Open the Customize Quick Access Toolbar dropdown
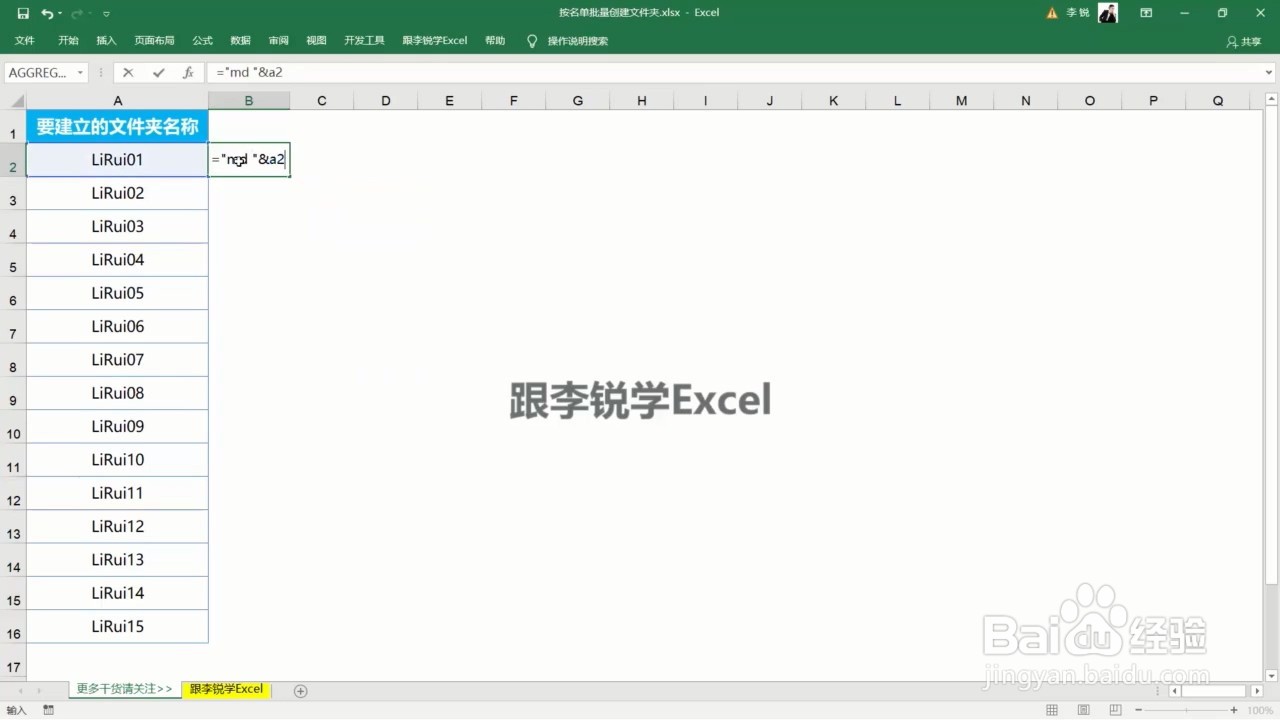The width and height of the screenshot is (1280, 720). [106, 13]
